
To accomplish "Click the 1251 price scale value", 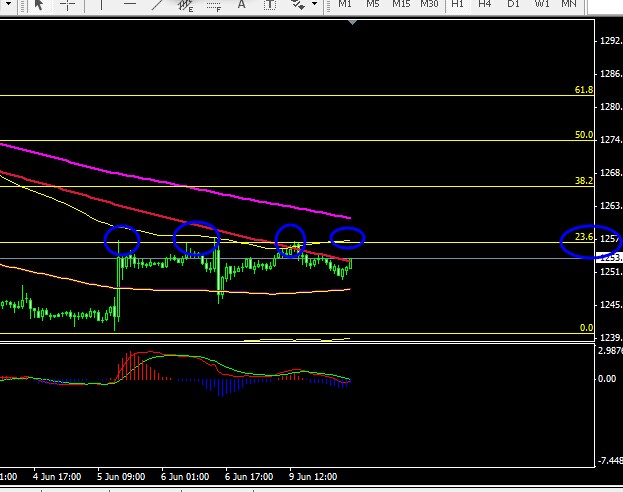I will (x=611, y=272).
